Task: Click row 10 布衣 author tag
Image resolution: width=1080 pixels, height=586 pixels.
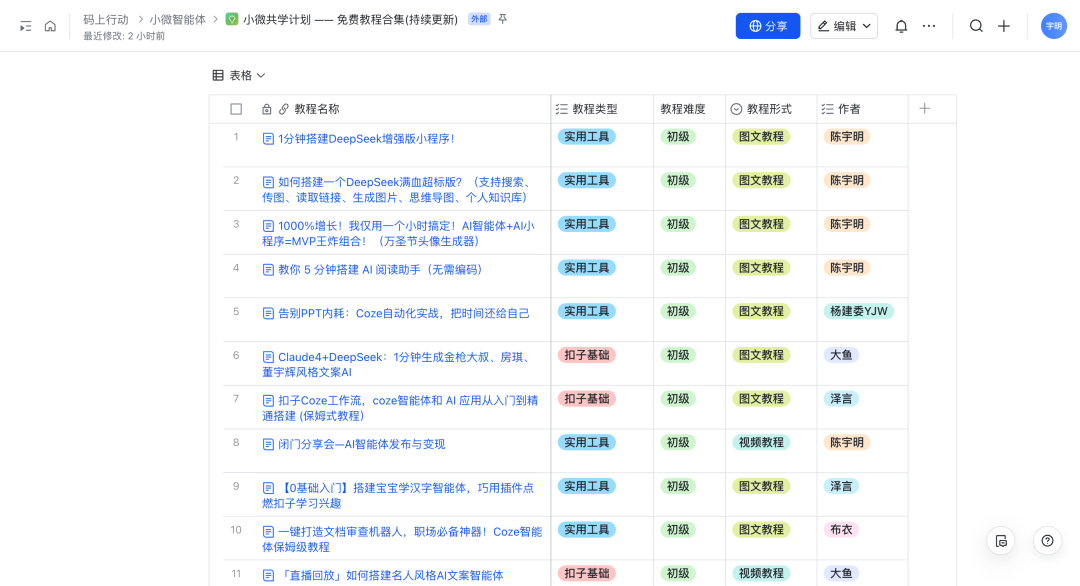Action: pyautogui.click(x=841, y=530)
